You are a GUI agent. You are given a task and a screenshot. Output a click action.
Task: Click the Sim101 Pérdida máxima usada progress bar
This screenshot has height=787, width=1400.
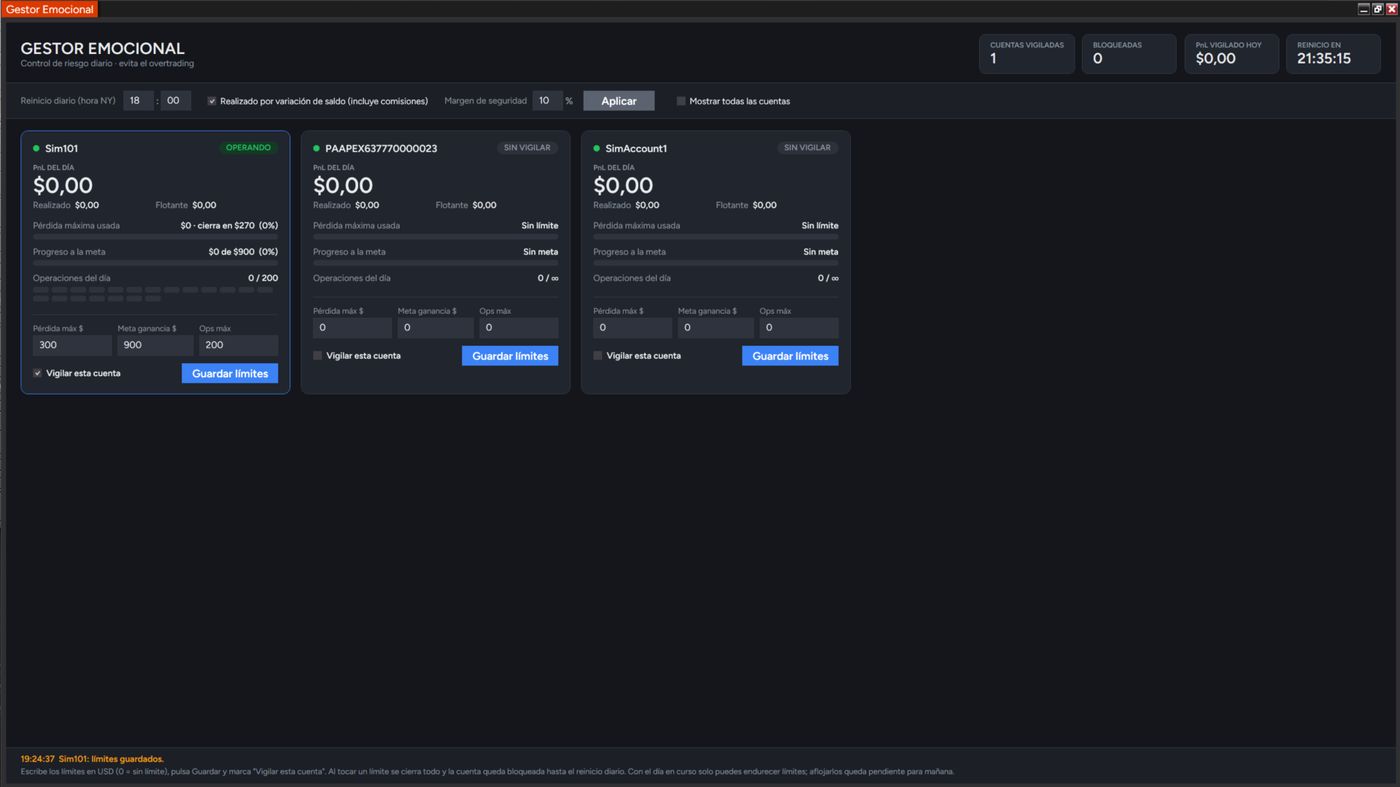coord(155,237)
